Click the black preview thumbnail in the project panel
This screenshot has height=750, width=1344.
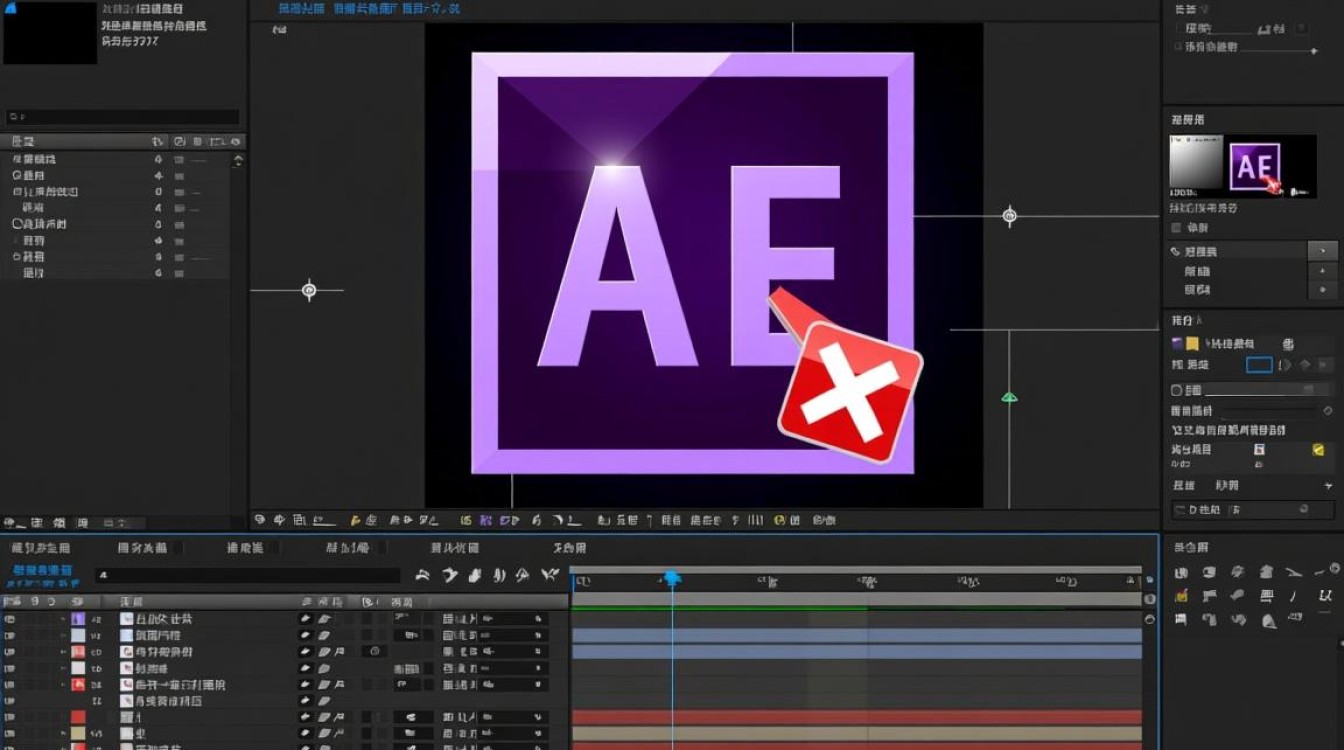(x=50, y=33)
